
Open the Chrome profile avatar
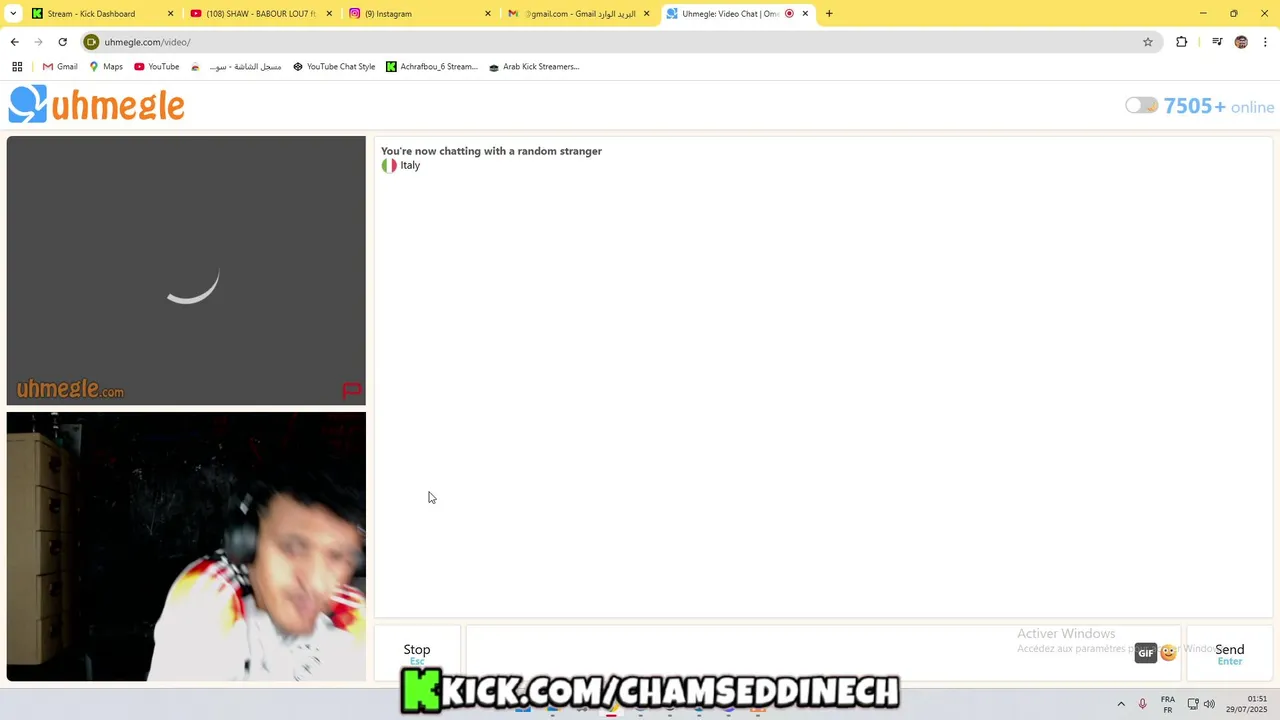coord(1241,42)
